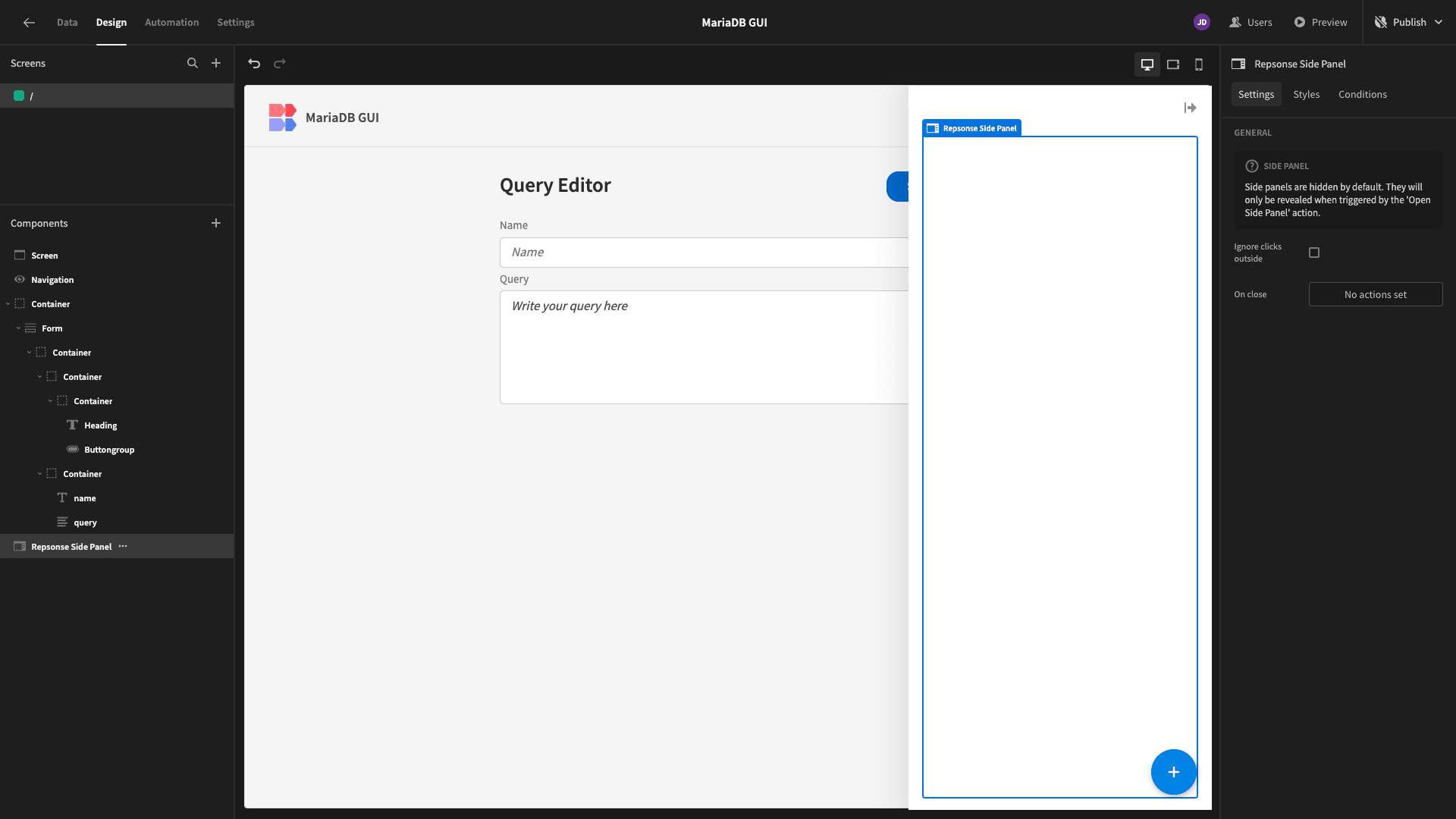Click the undo arrow icon

pos(254,64)
